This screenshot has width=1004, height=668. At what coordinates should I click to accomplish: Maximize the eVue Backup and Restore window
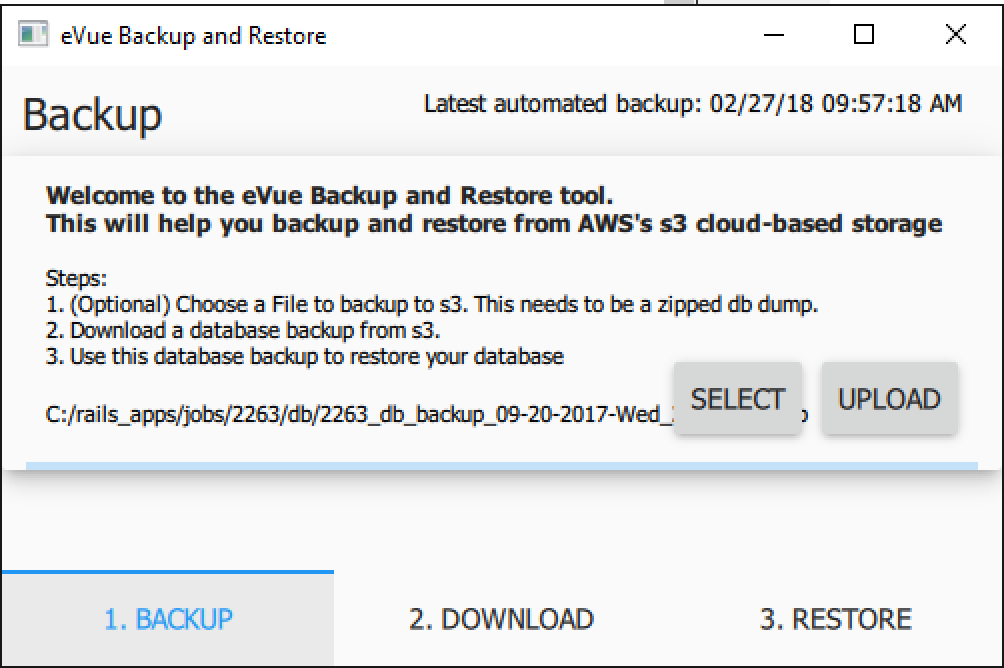click(865, 36)
